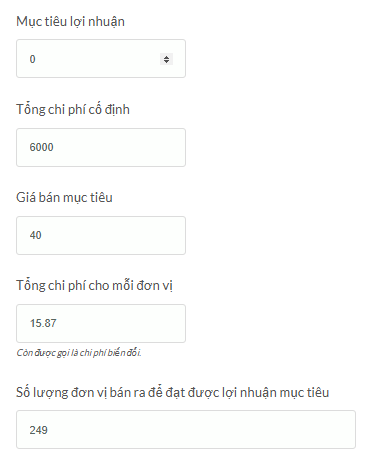Place cursor on the 15.87 value
This screenshot has width=371, height=457.
(x=43, y=323)
